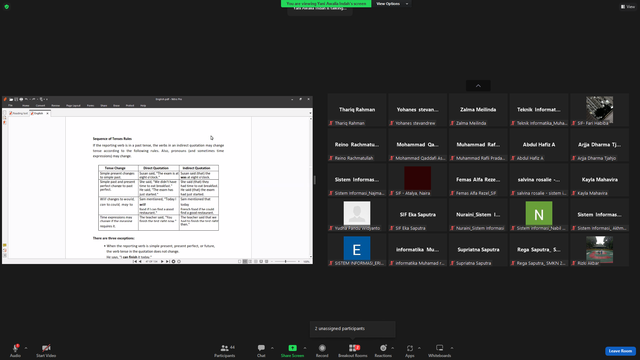
Task: Open Zoom Apps
Action: click(x=409, y=350)
